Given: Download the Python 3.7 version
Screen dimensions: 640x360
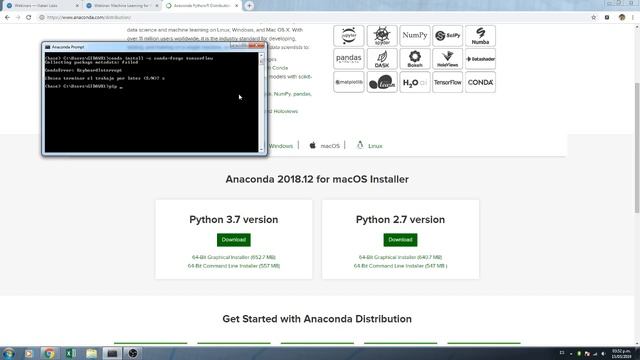Looking at the screenshot, I should (233, 240).
